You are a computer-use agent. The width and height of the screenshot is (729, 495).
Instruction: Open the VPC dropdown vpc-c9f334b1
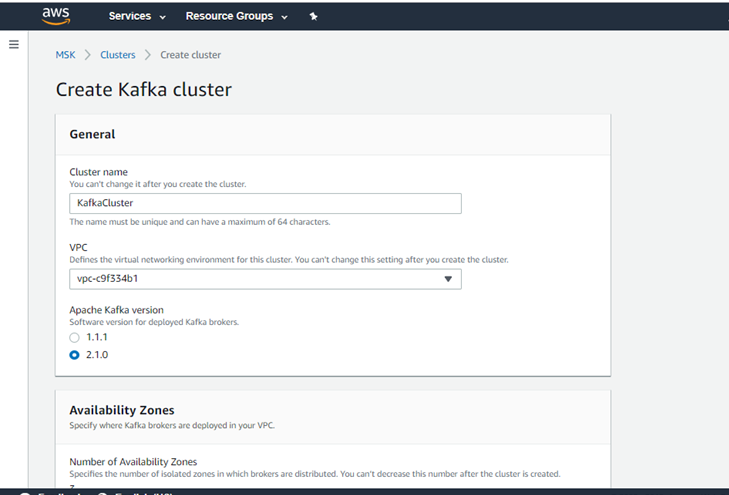click(x=265, y=279)
